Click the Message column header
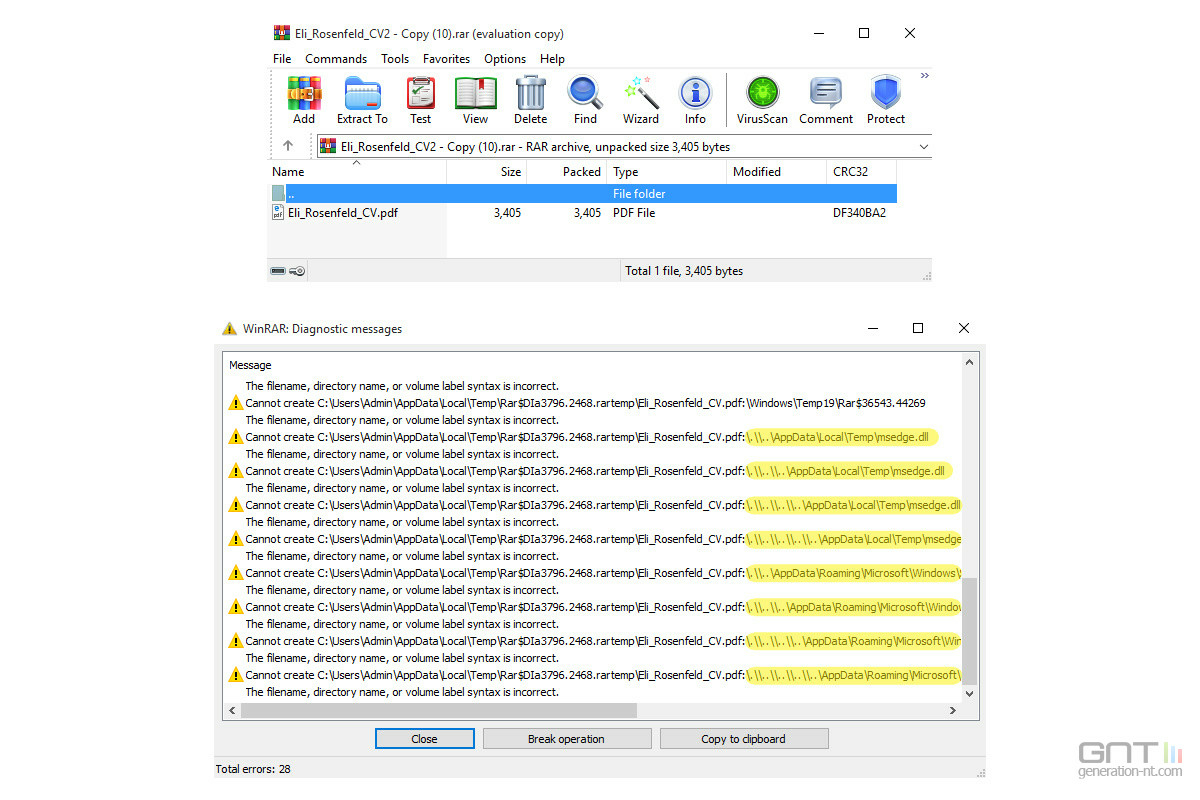The width and height of the screenshot is (1200, 800). 250,365
